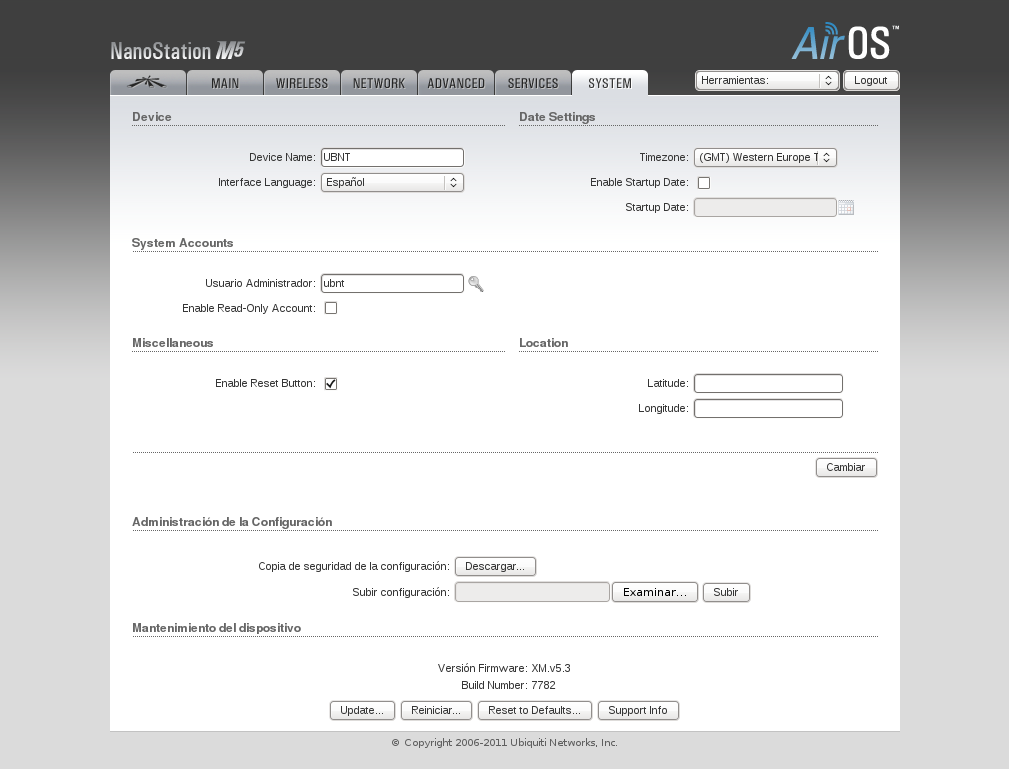This screenshot has width=1009, height=769.
Task: Click the AirOS logo
Action: (x=845, y=42)
